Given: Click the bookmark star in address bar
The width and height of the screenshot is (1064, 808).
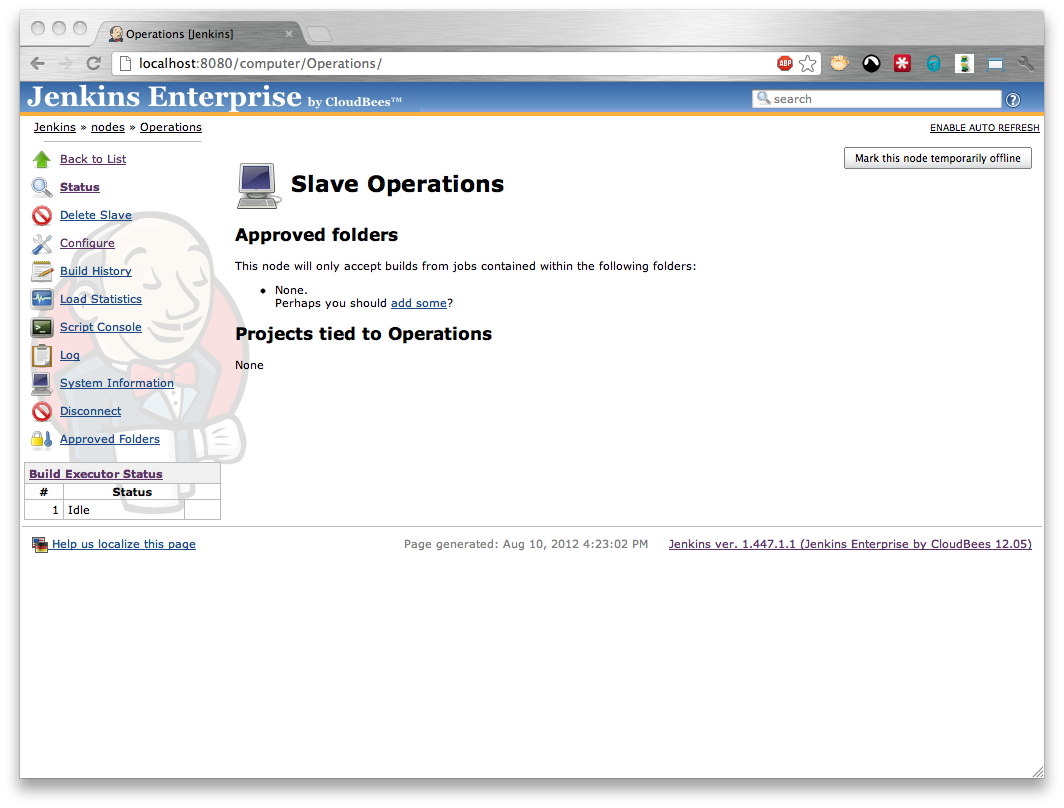Looking at the screenshot, I should tap(808, 64).
